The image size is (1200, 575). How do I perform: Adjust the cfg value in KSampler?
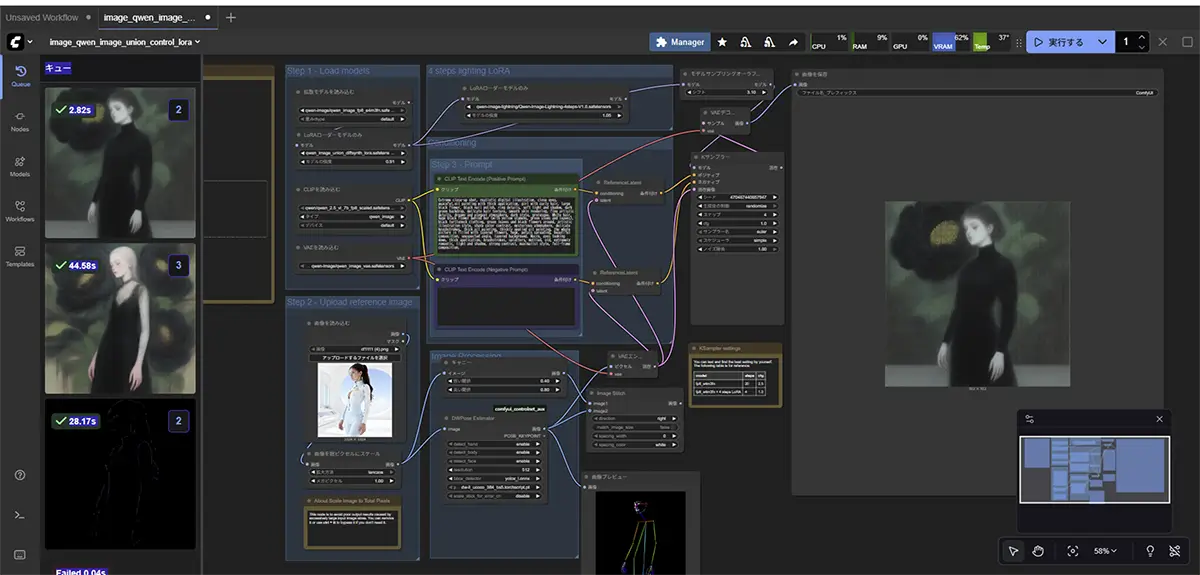738,223
